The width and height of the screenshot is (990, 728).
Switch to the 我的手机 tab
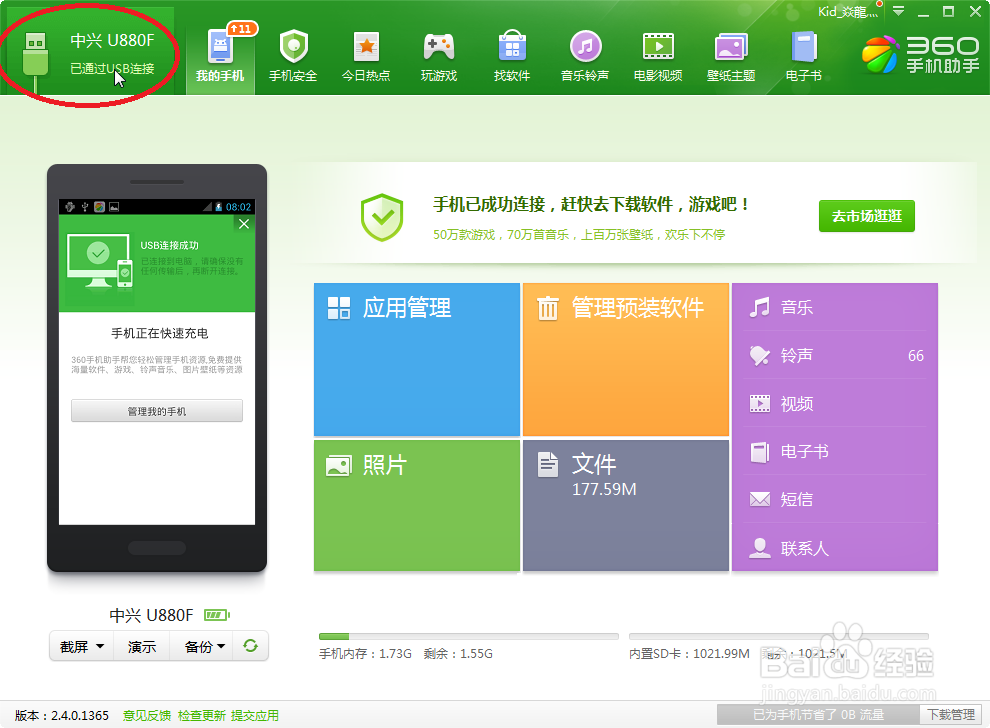[x=220, y=54]
